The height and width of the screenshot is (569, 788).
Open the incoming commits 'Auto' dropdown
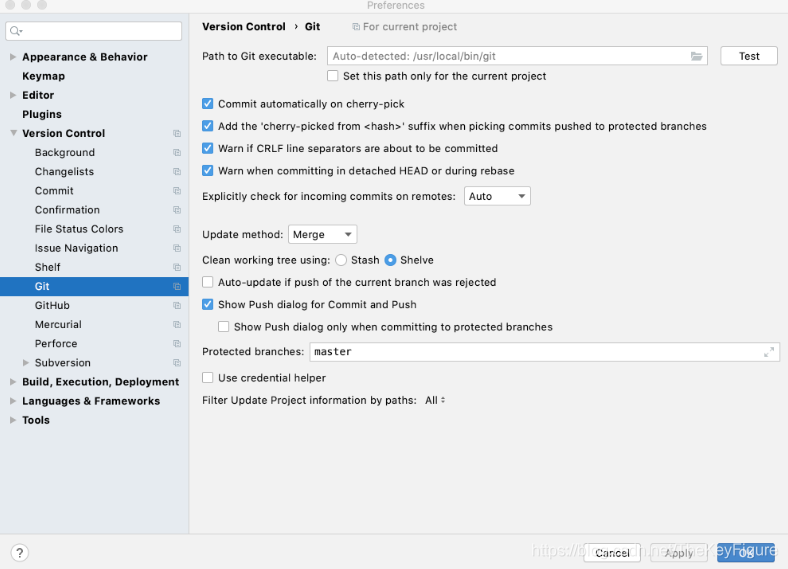pyautogui.click(x=497, y=196)
